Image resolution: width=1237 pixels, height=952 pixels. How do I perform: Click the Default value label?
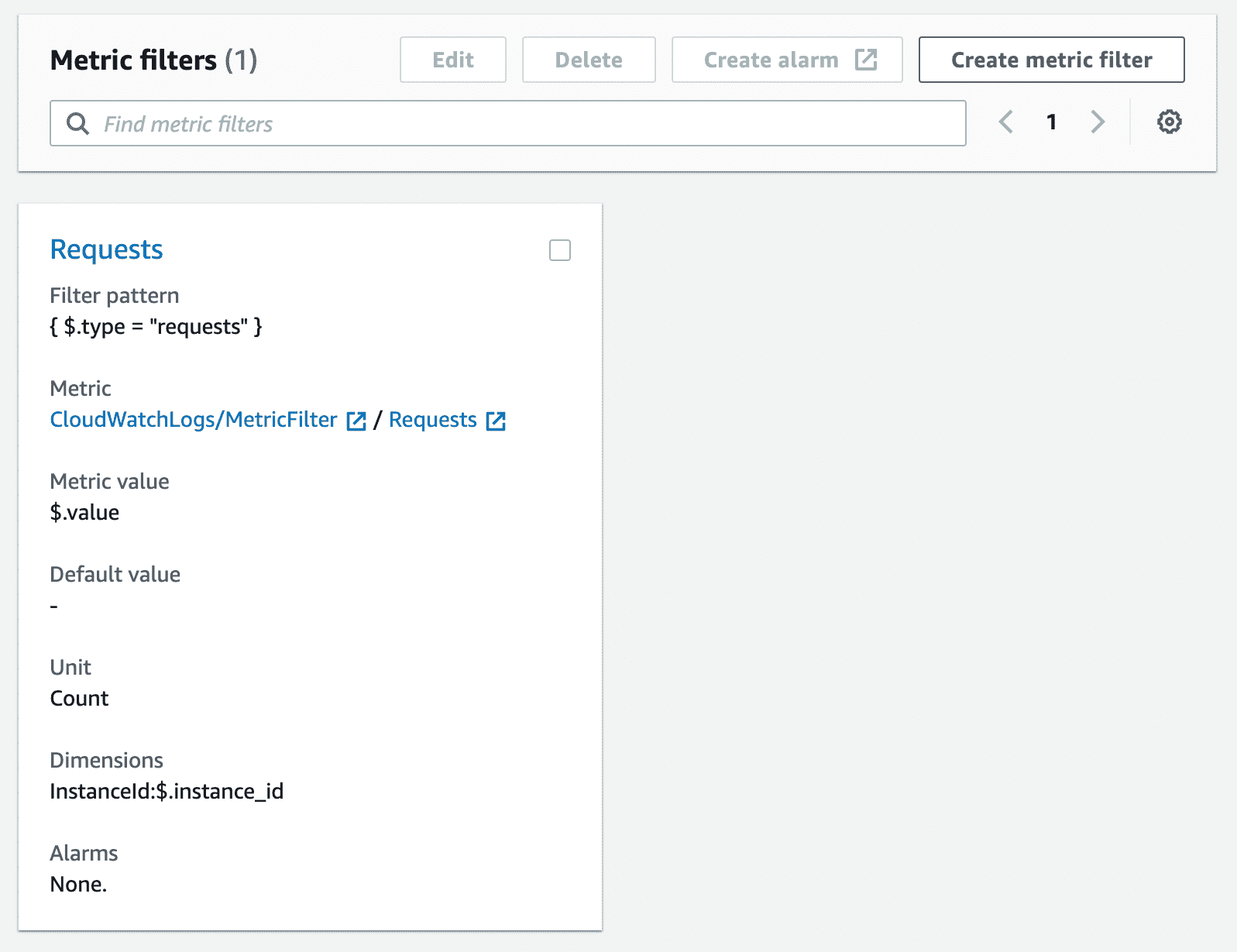(x=115, y=575)
